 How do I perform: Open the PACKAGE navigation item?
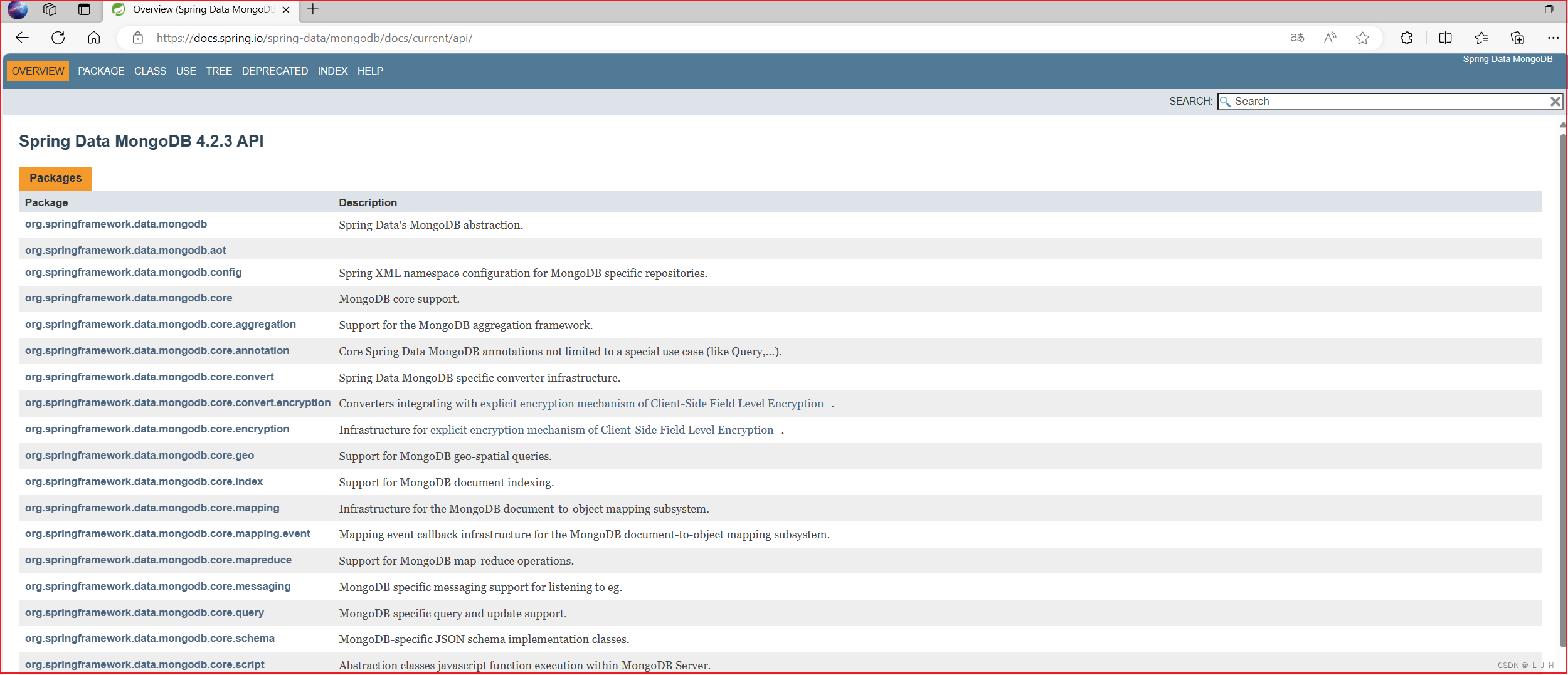pos(101,71)
